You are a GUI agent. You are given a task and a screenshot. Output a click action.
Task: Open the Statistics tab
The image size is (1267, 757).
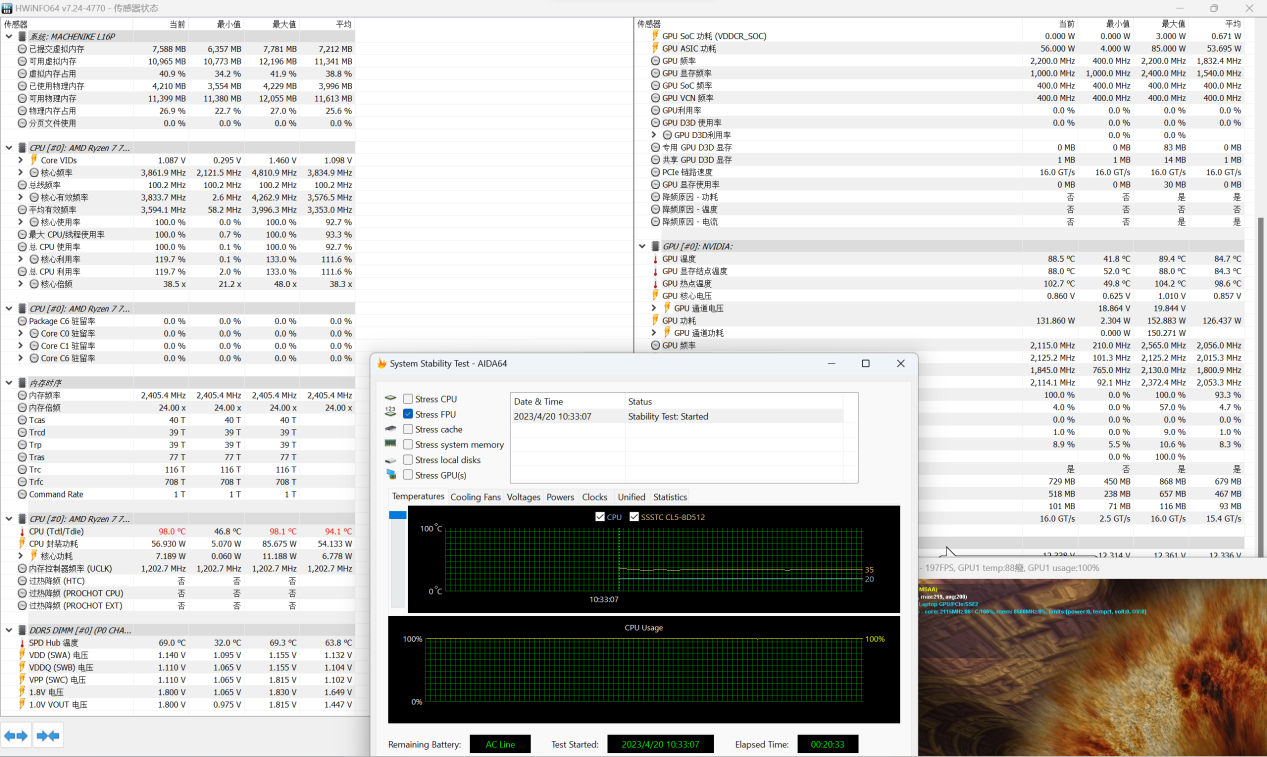670,497
